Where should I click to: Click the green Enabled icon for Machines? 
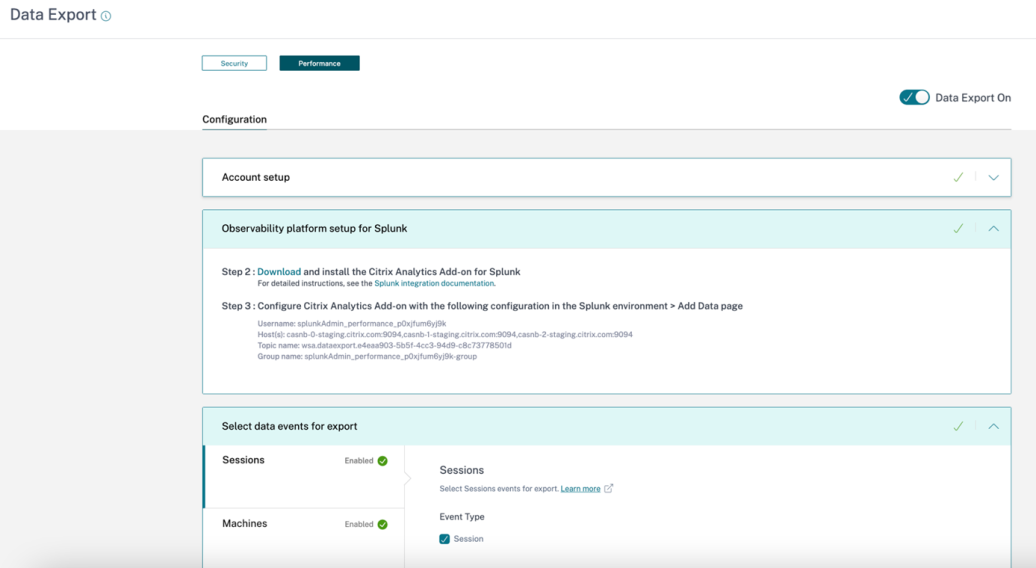click(382, 524)
